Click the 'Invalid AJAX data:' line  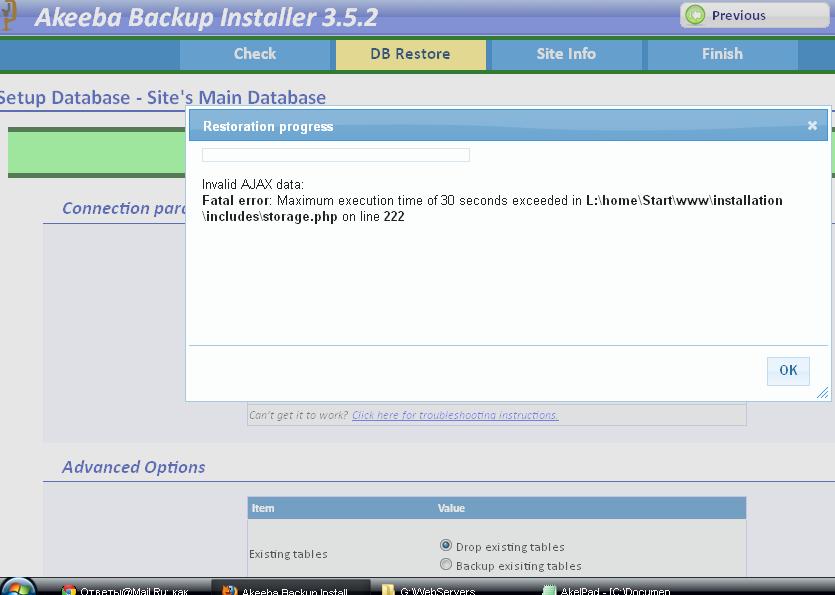pos(253,184)
